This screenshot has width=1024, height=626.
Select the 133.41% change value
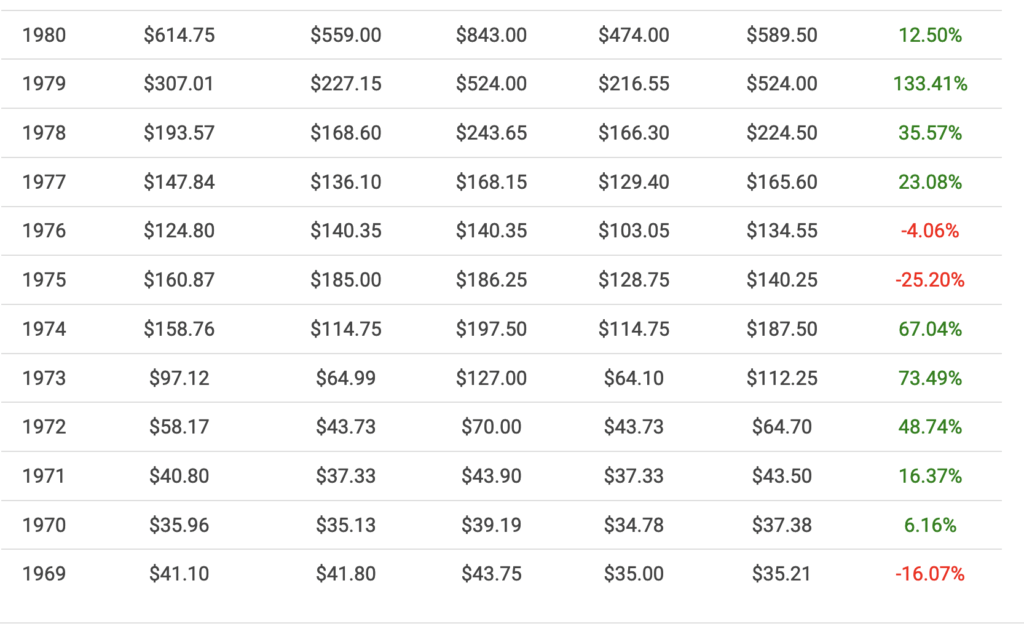click(x=930, y=84)
